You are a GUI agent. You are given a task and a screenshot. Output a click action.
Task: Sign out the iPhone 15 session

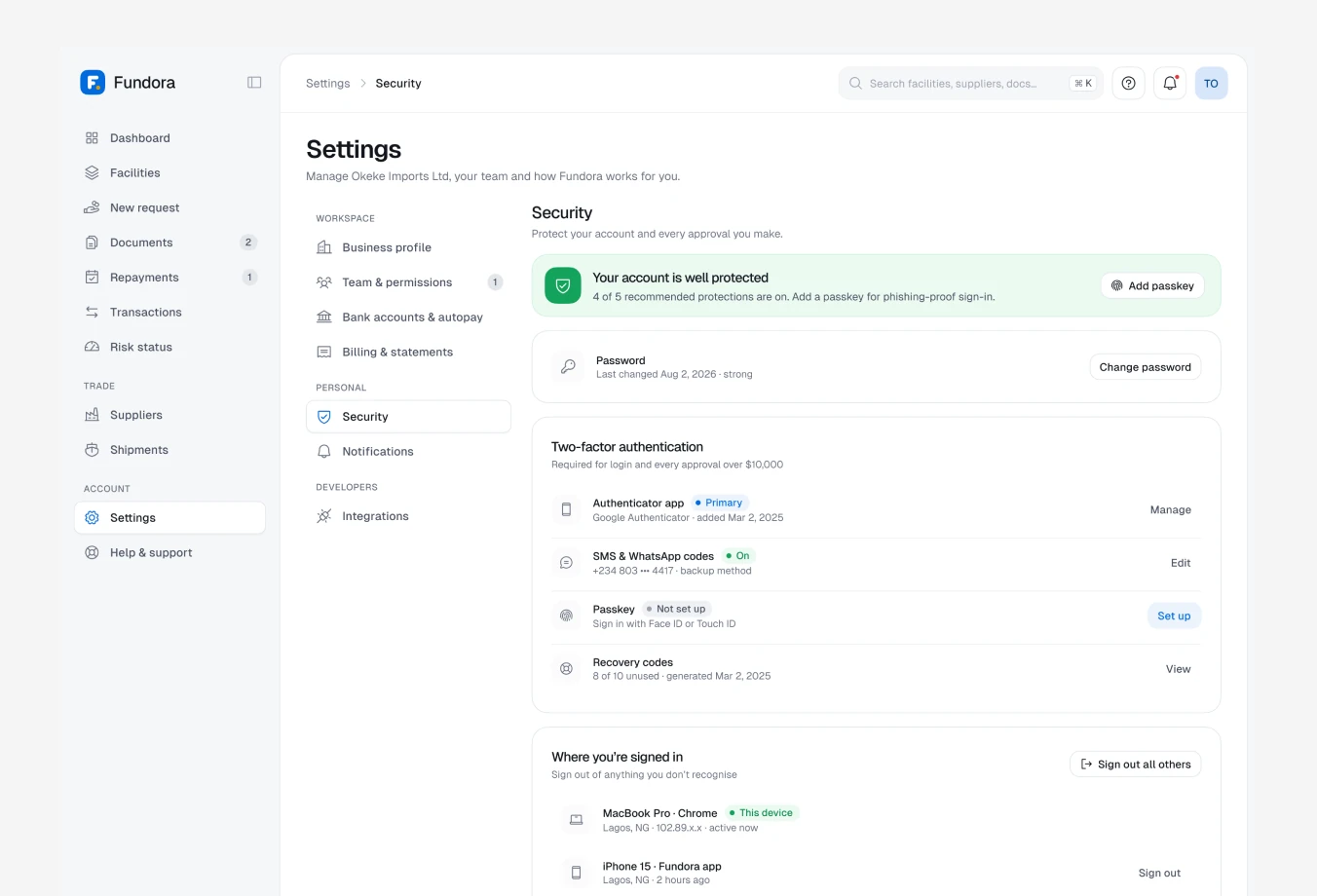(1159, 874)
